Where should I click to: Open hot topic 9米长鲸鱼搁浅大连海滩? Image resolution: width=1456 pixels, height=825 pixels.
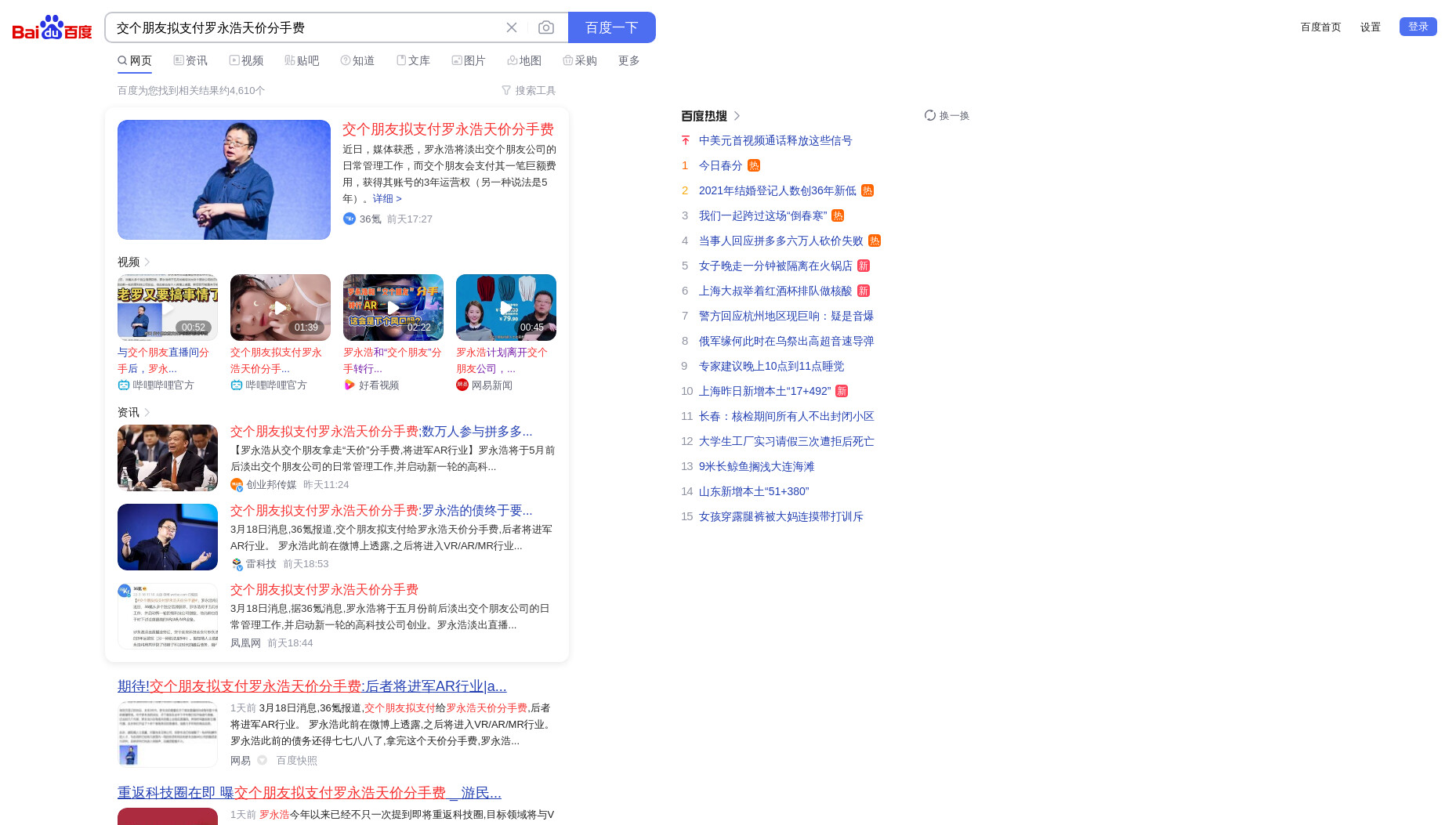pyautogui.click(x=757, y=467)
